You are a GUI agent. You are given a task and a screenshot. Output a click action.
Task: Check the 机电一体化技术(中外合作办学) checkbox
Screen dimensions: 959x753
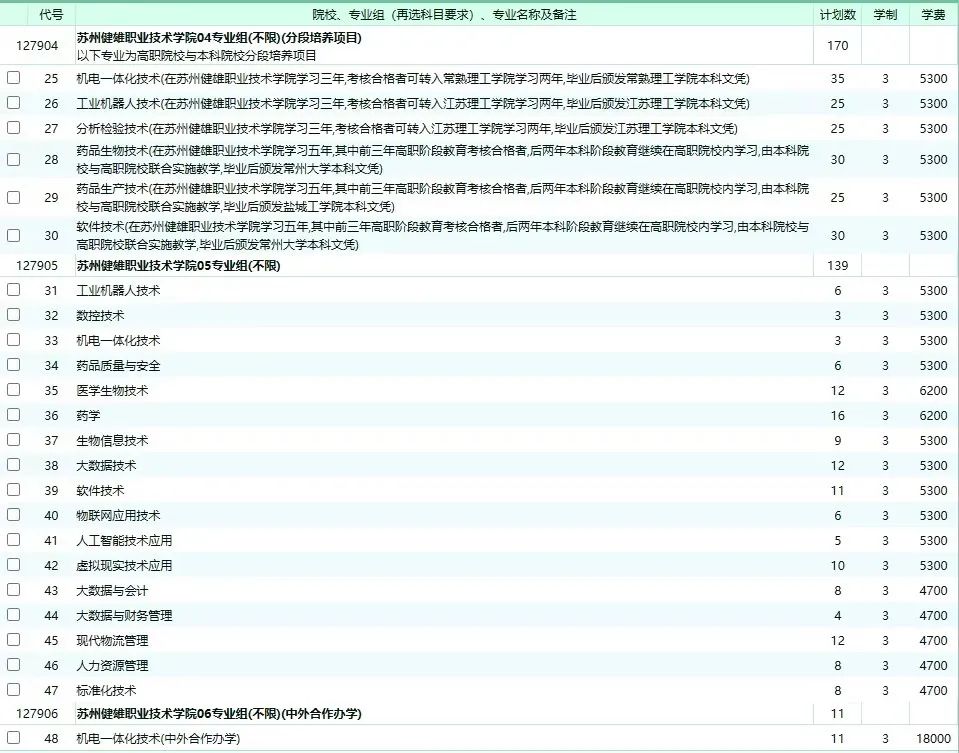[13, 738]
